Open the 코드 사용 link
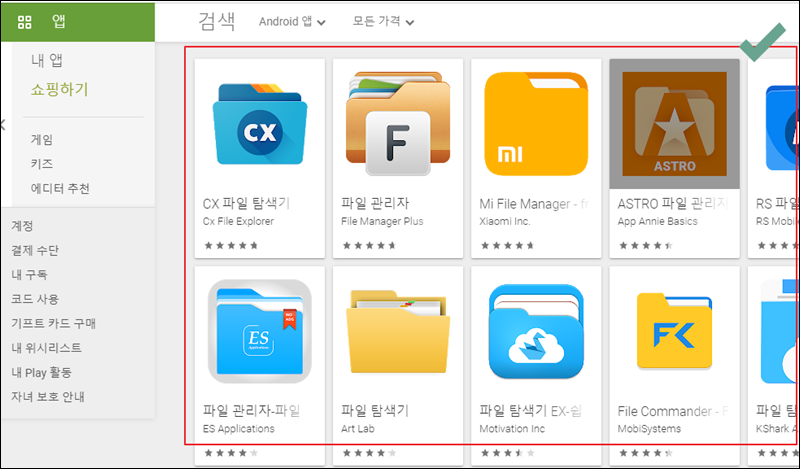This screenshot has height=469, width=800. pos(35,299)
